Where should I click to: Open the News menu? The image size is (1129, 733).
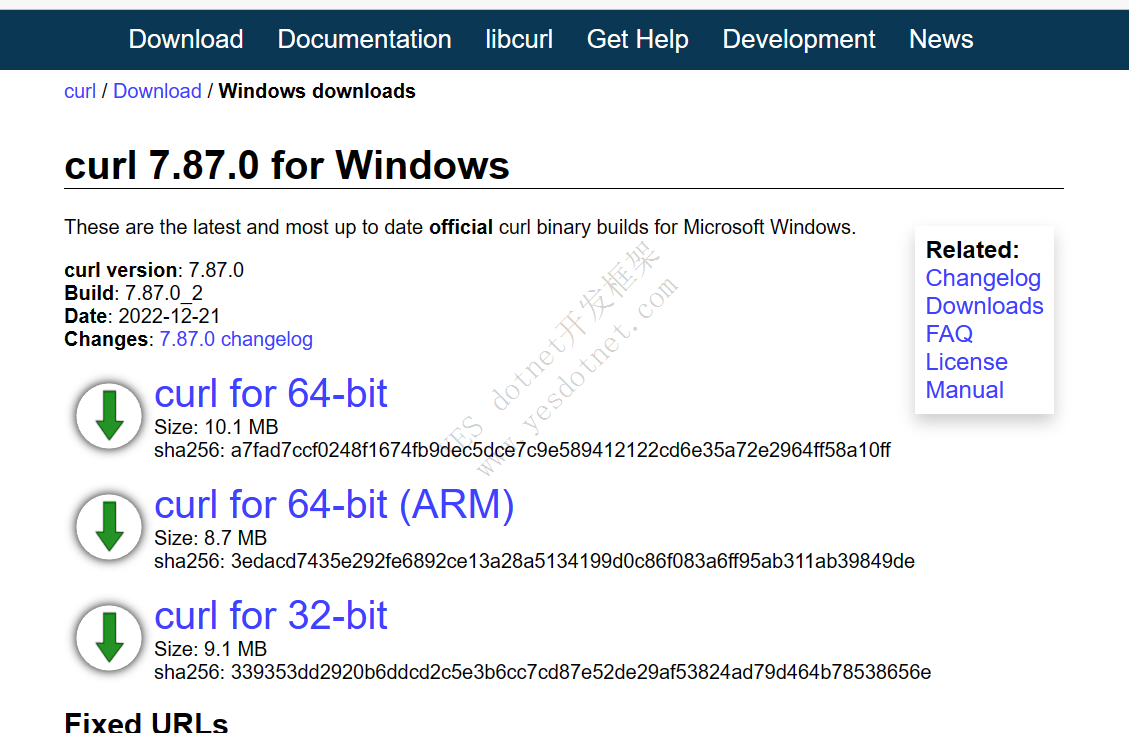click(x=941, y=39)
